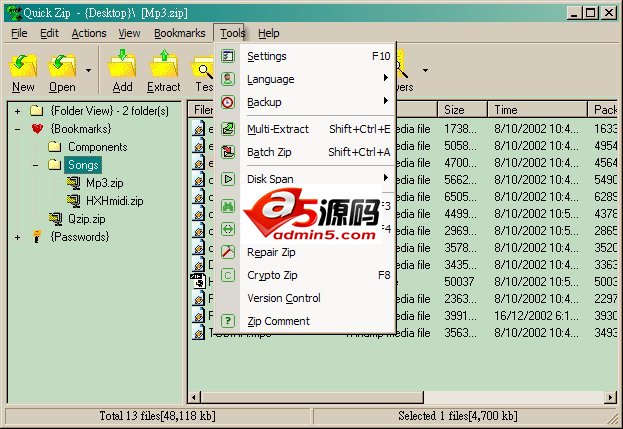Click the key Passwords icon

tap(37, 236)
